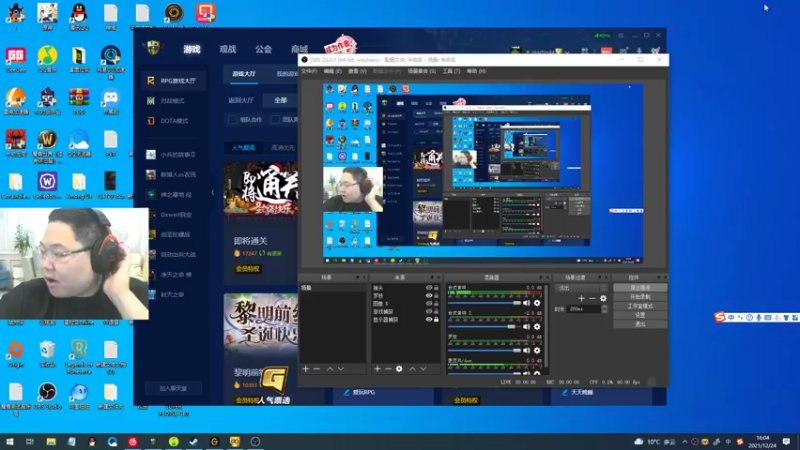Move scene down using the down arrow in scenes panel
Viewport: 800px width, 450px height.
341,369
